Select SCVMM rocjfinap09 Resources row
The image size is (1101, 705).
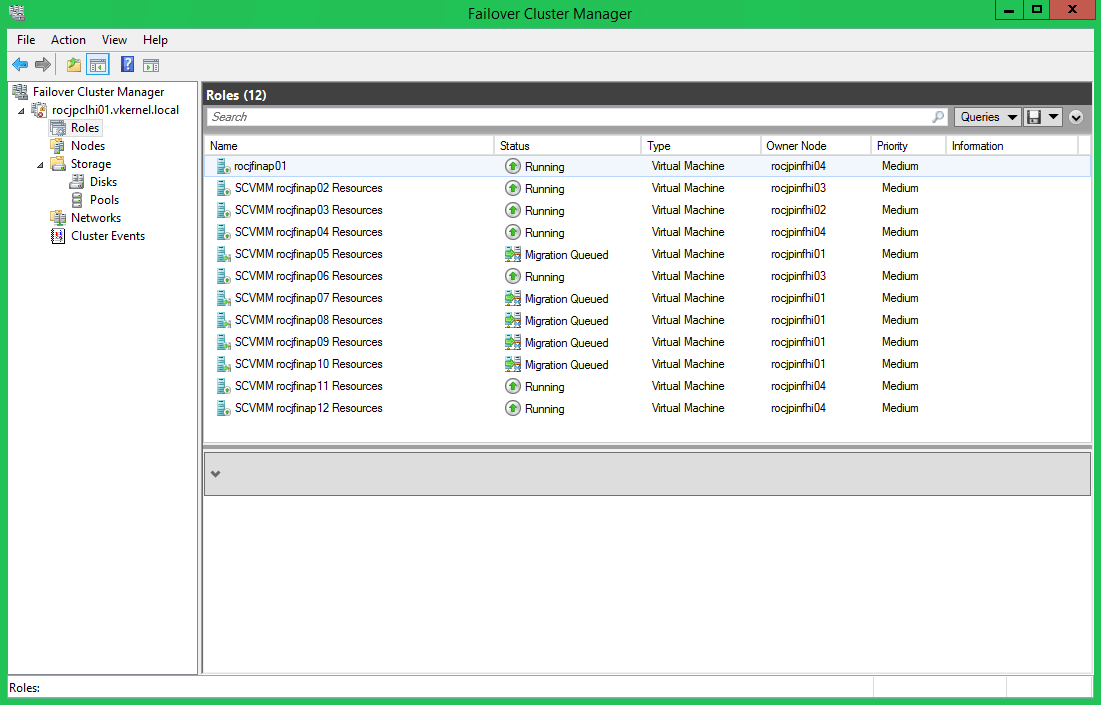[x=647, y=342]
